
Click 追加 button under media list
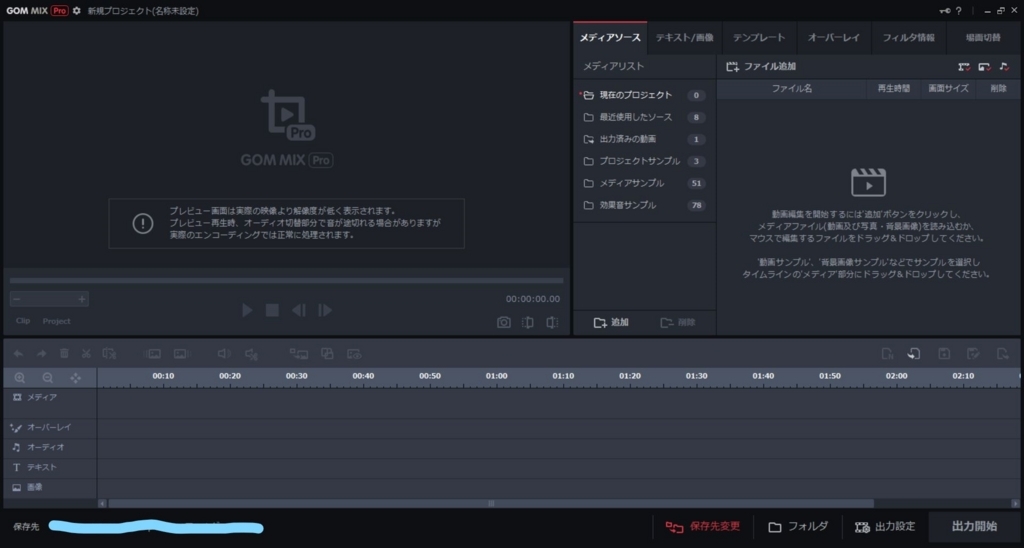pos(611,323)
